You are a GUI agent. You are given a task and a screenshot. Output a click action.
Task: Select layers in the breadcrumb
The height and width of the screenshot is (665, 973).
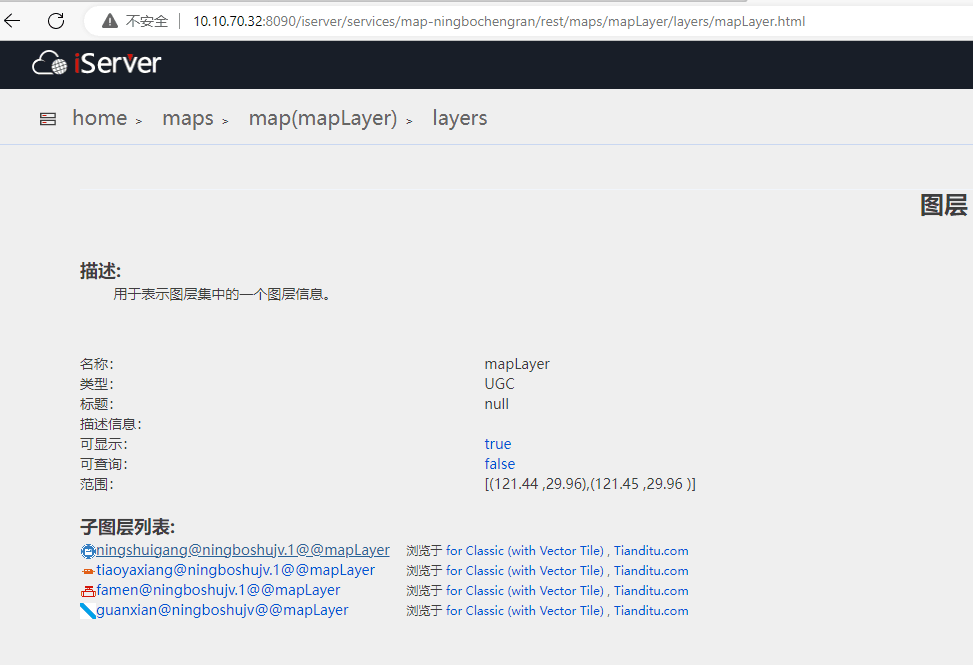pyautogui.click(x=460, y=118)
